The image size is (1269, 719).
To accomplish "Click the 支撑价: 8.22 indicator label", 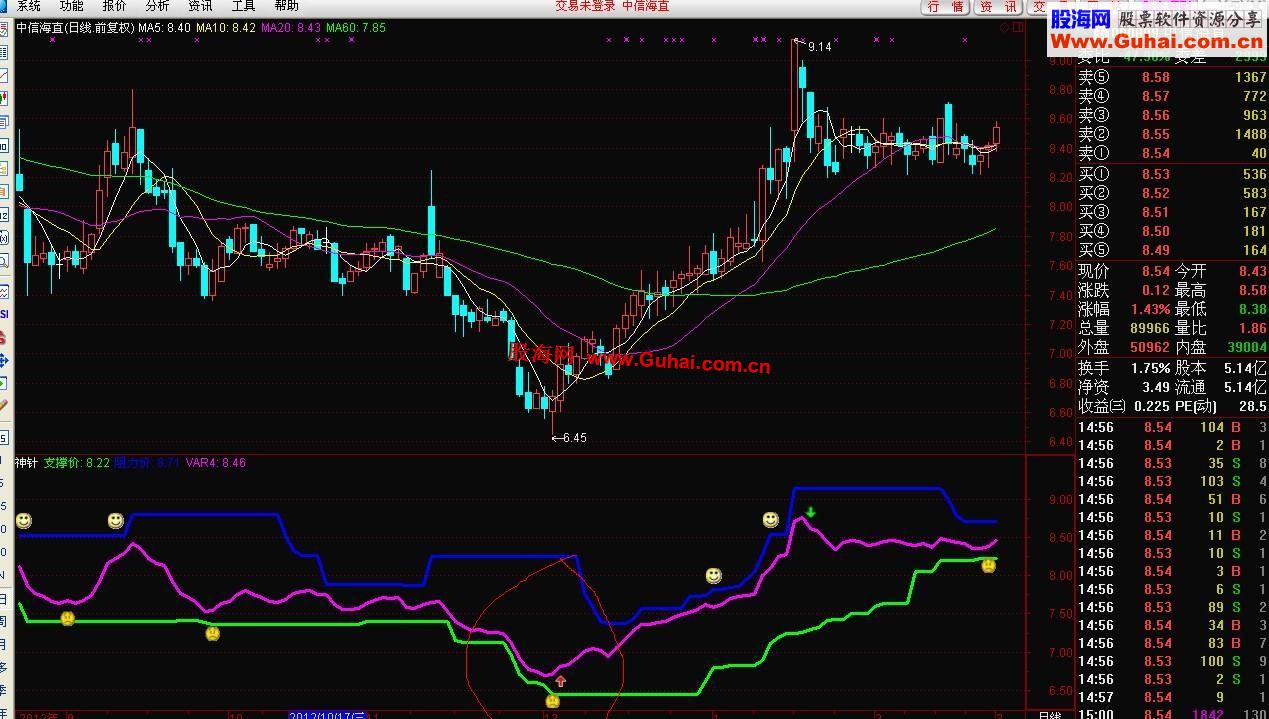I will tap(77, 463).
